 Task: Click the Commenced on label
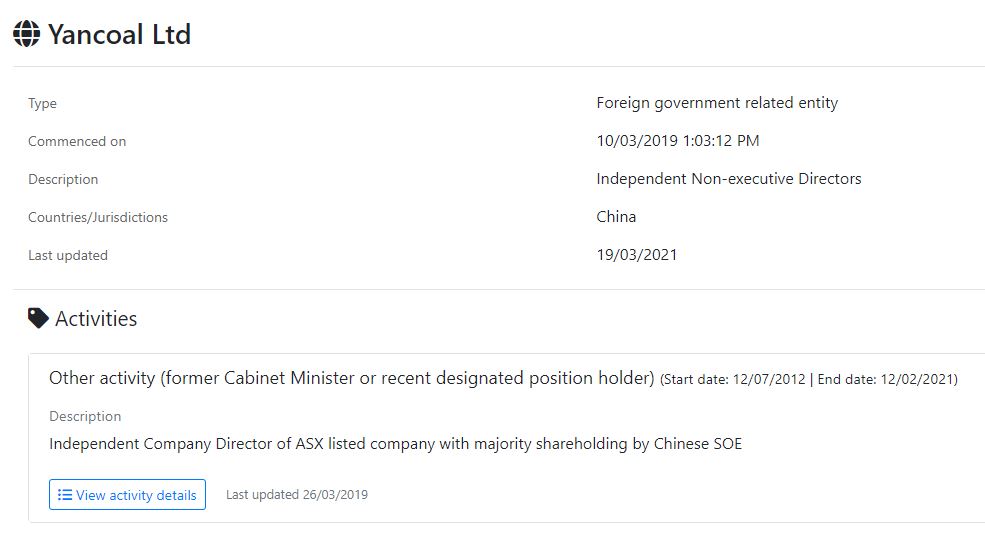tap(77, 142)
